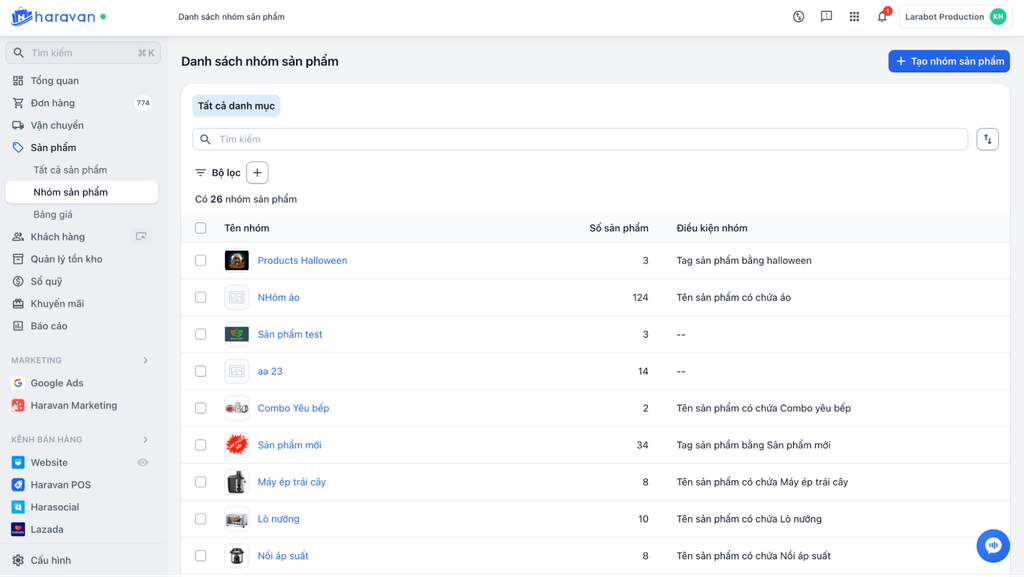Open the support chat bubble
1024x577 pixels.
click(993, 545)
